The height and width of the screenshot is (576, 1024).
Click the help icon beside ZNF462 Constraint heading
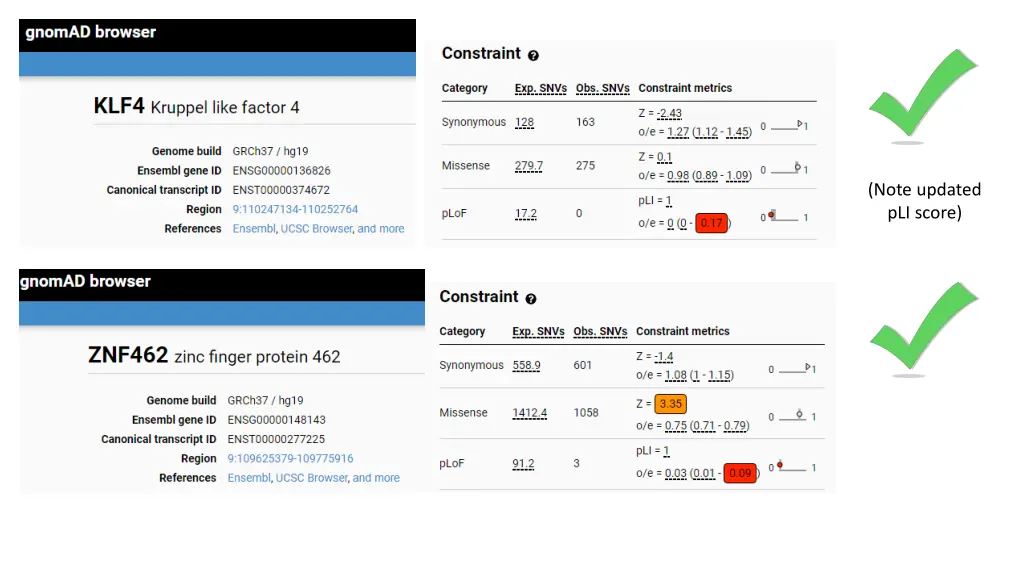pyautogui.click(x=531, y=298)
